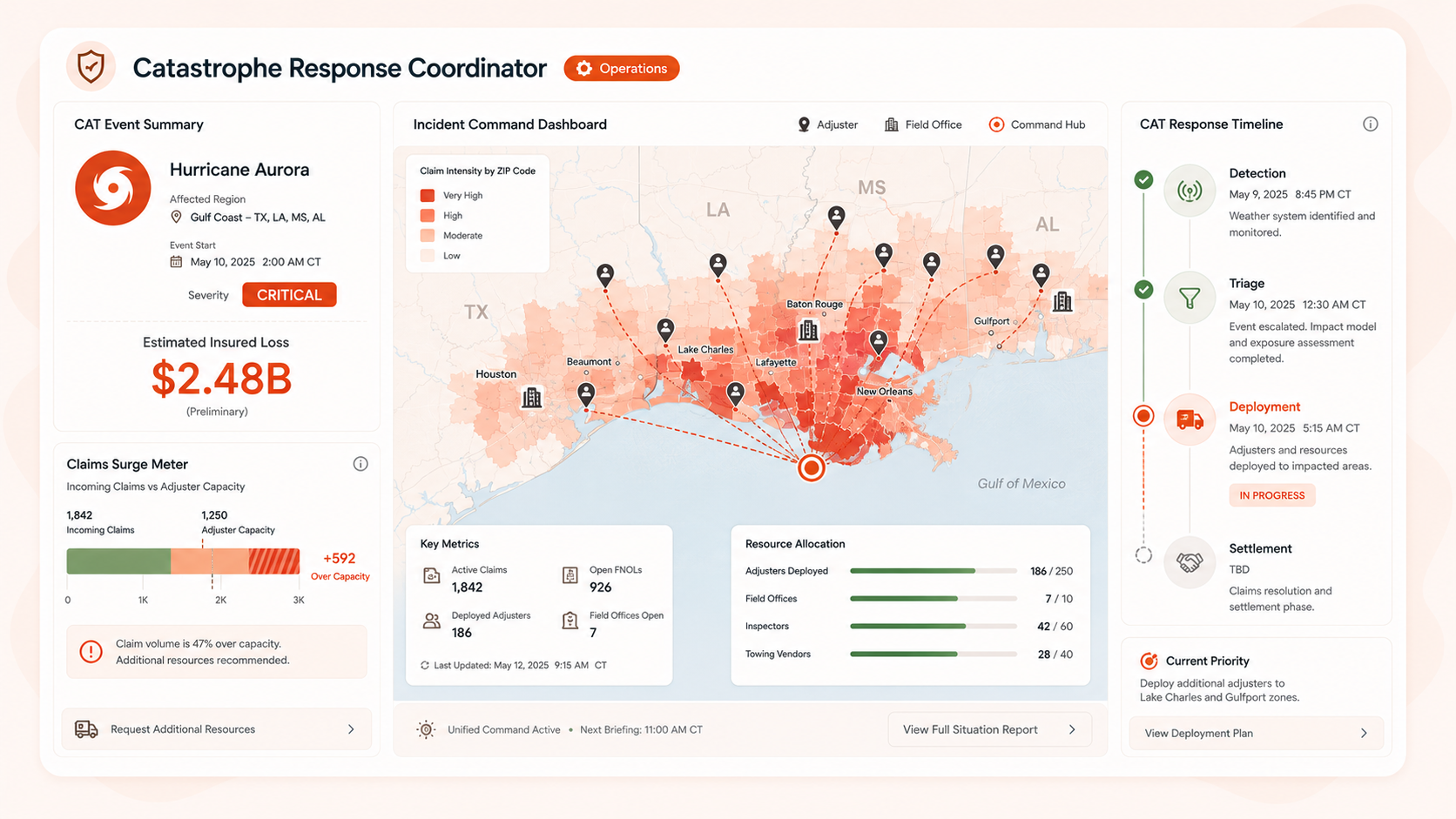
Task: Click the truck icon in Request Additional Resources
Action: 86,729
